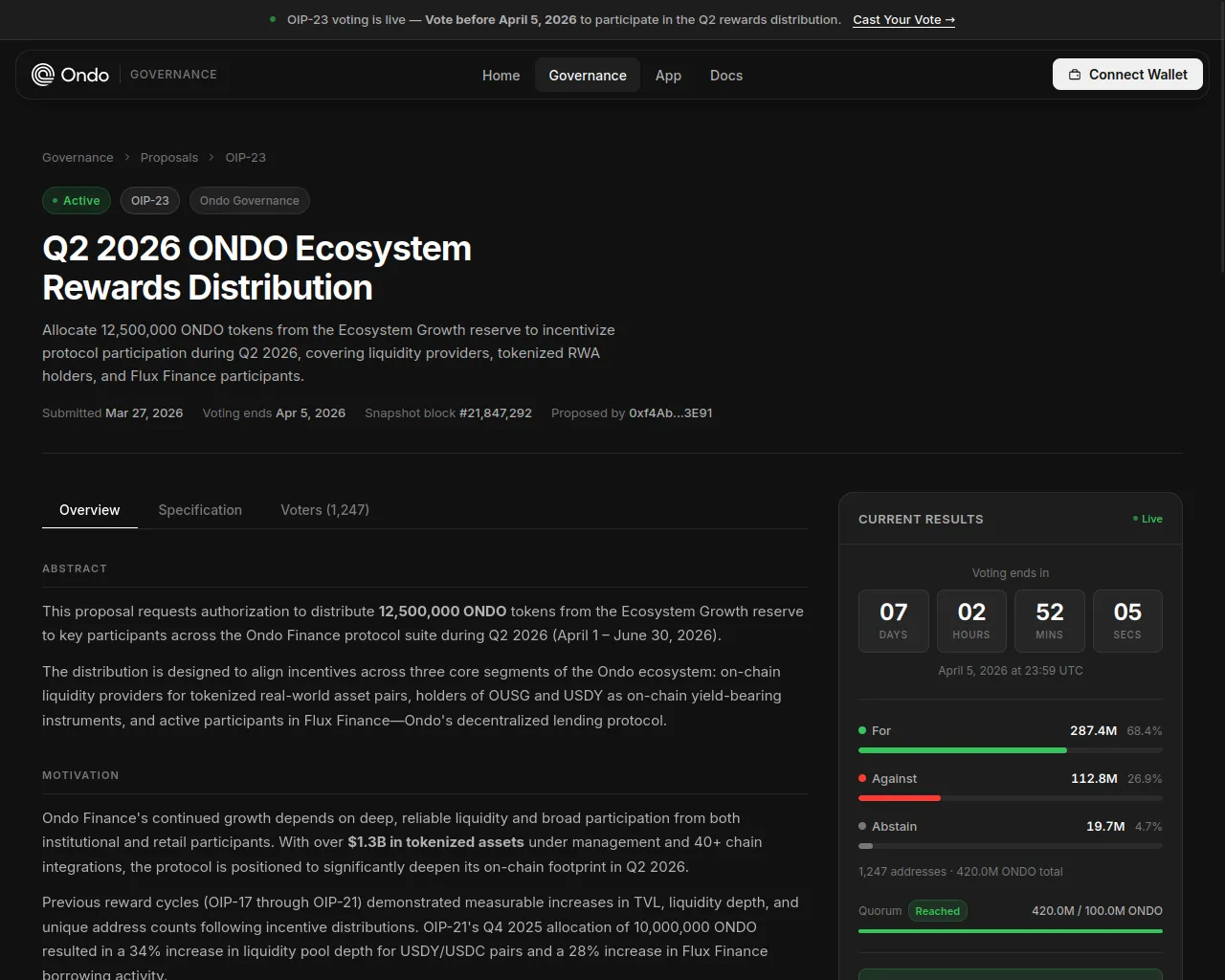The height and width of the screenshot is (980, 1225).
Task: Click the wallet icon in Connect Wallet
Action: pos(1075,75)
